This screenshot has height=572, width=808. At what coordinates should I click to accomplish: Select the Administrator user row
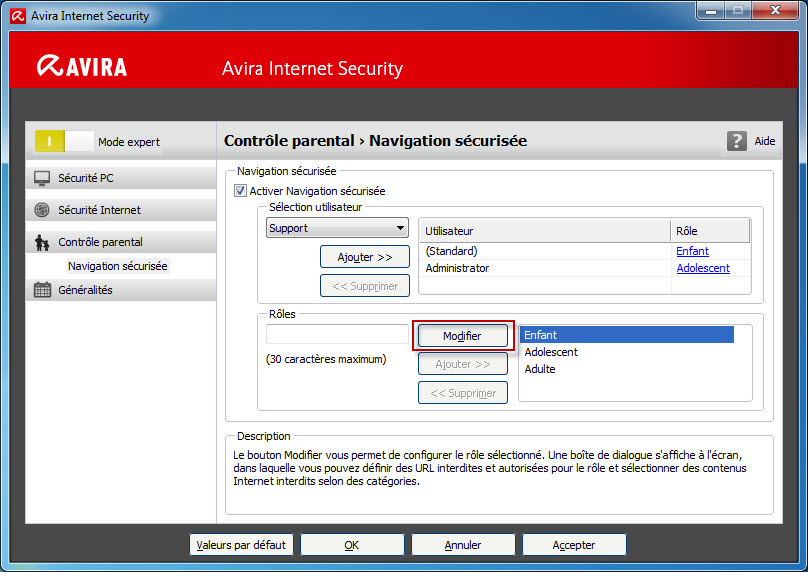pyautogui.click(x=585, y=268)
